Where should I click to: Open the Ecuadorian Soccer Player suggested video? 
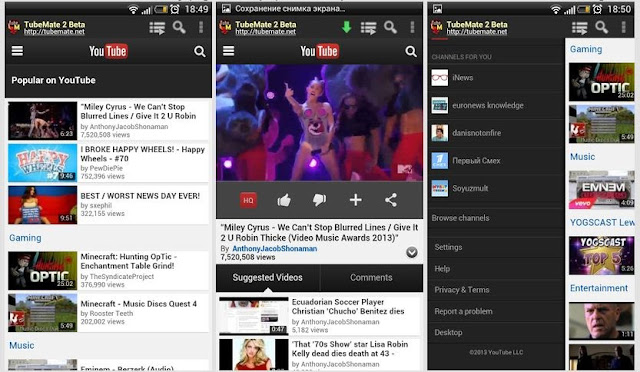click(x=320, y=316)
